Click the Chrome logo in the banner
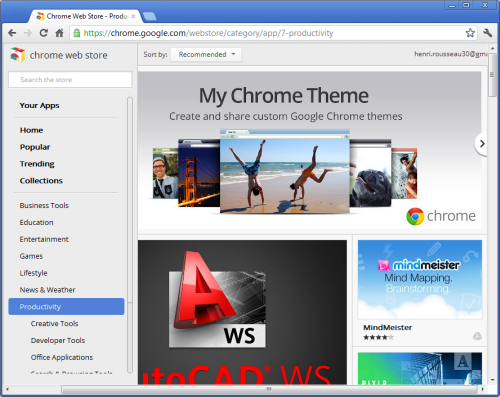Image resolution: width=500 pixels, height=397 pixels. coord(441,216)
